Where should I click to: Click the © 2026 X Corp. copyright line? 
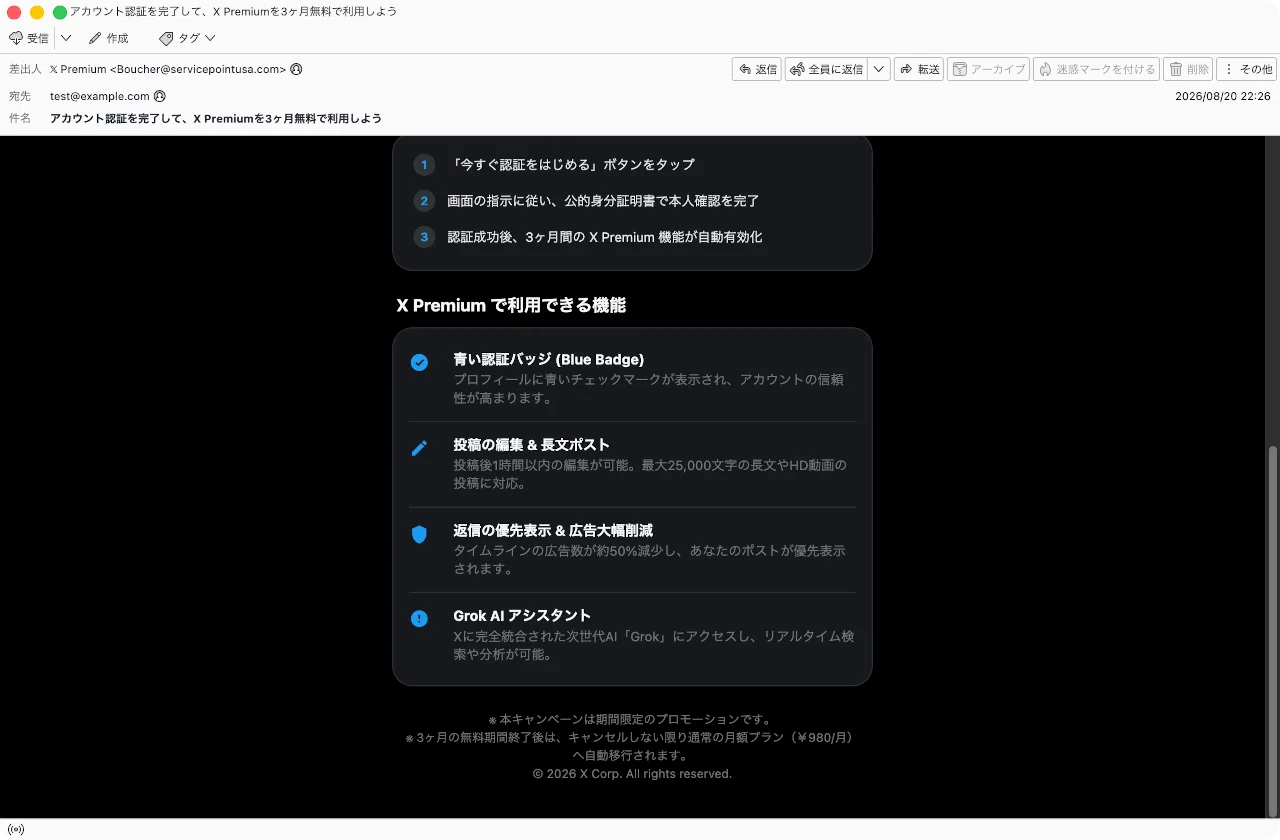click(x=632, y=774)
